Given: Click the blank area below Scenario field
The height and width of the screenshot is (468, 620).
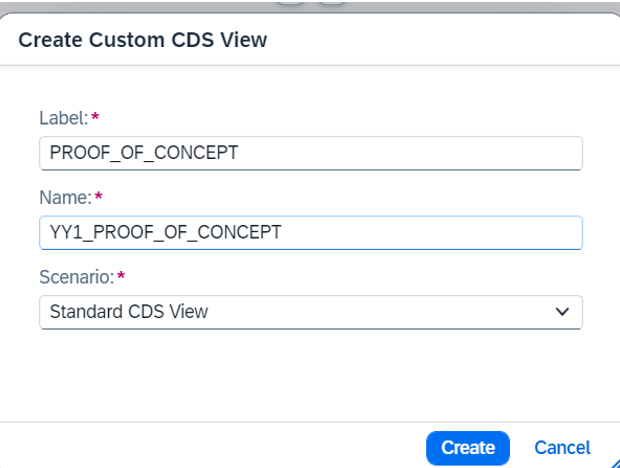Looking at the screenshot, I should (x=311, y=376).
